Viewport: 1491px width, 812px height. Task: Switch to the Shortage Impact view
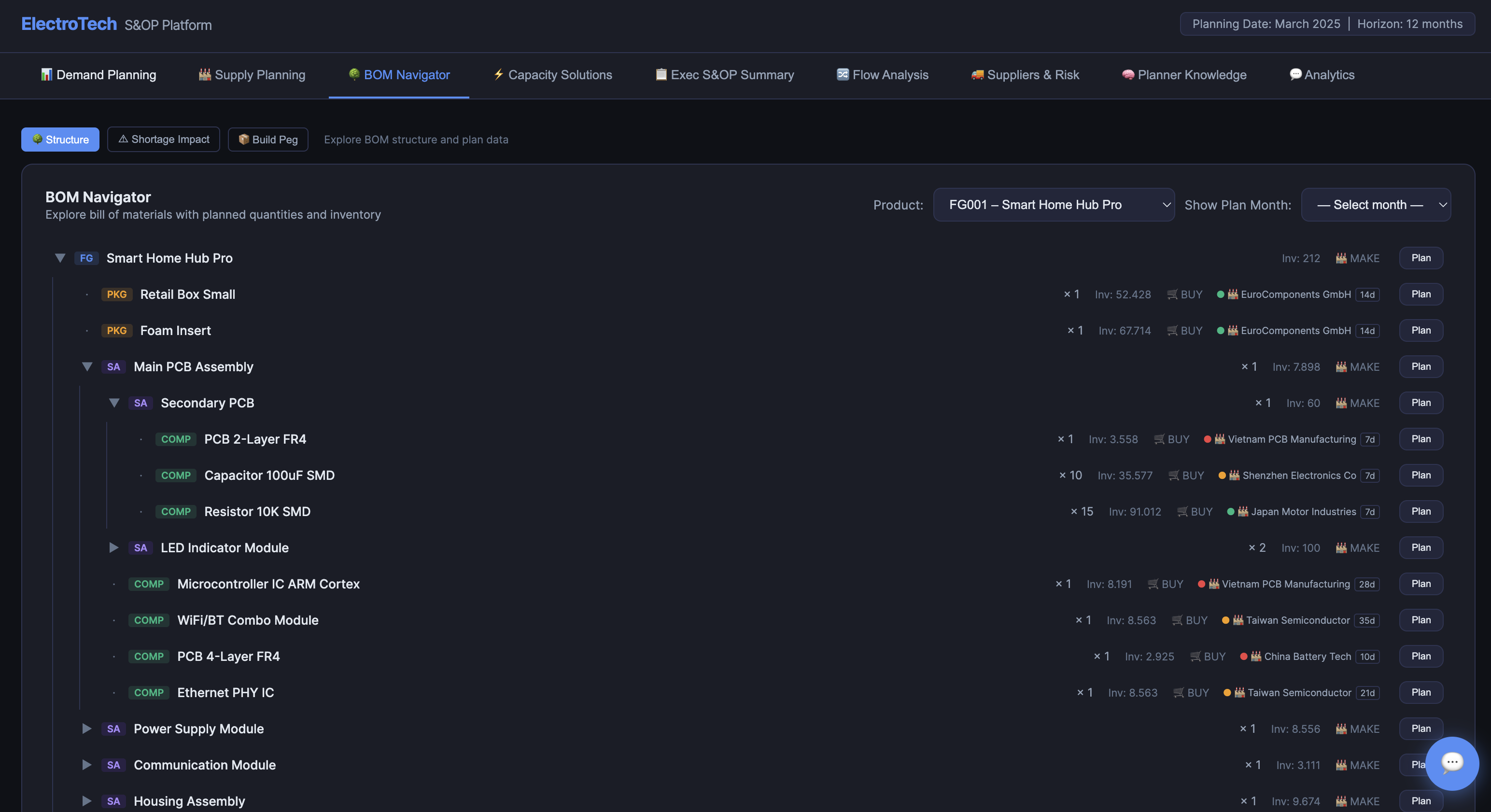[x=164, y=140]
